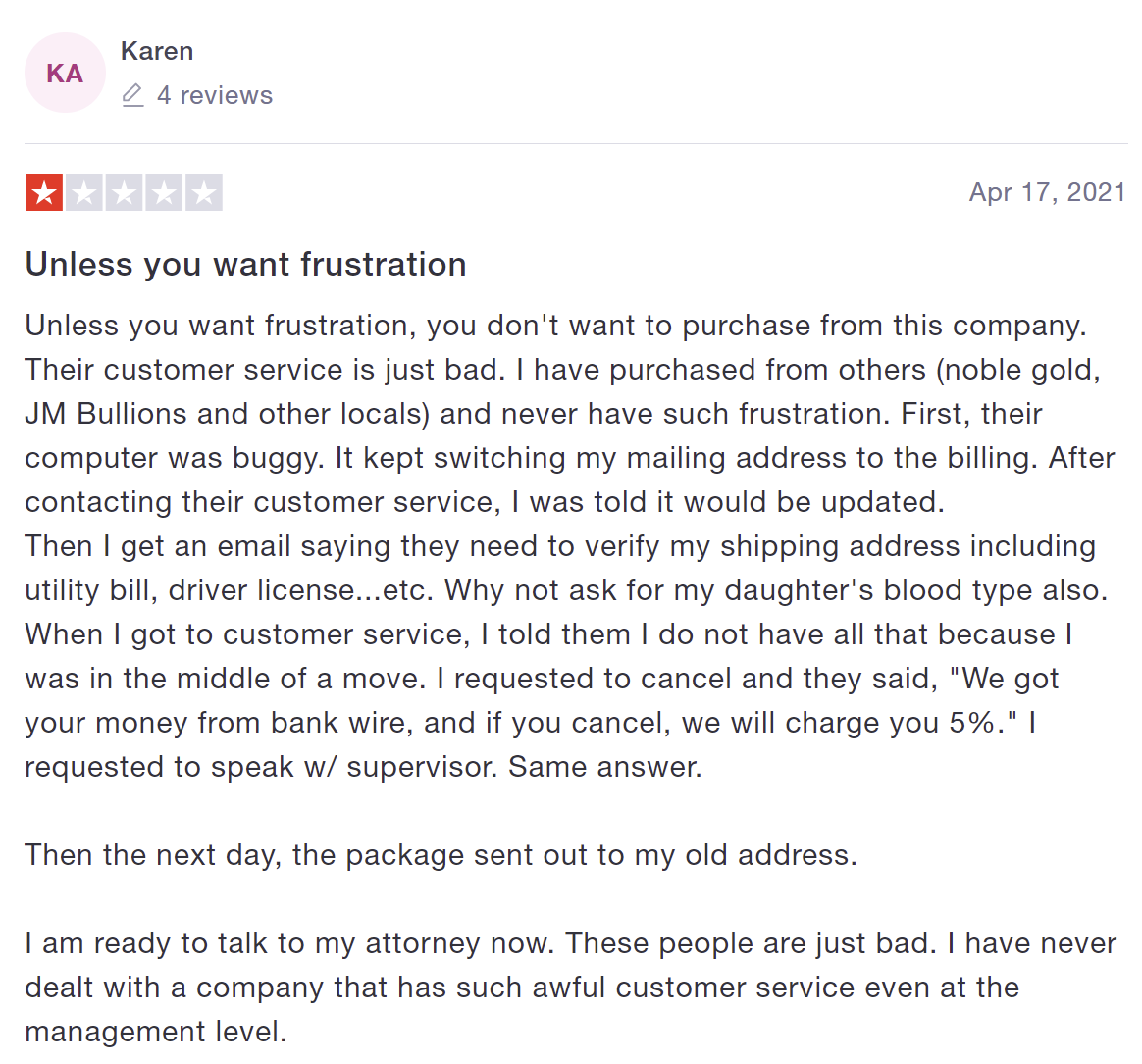Screen dimensions: 1142x1064
Task: Click the second grey rating star
Action: (83, 193)
